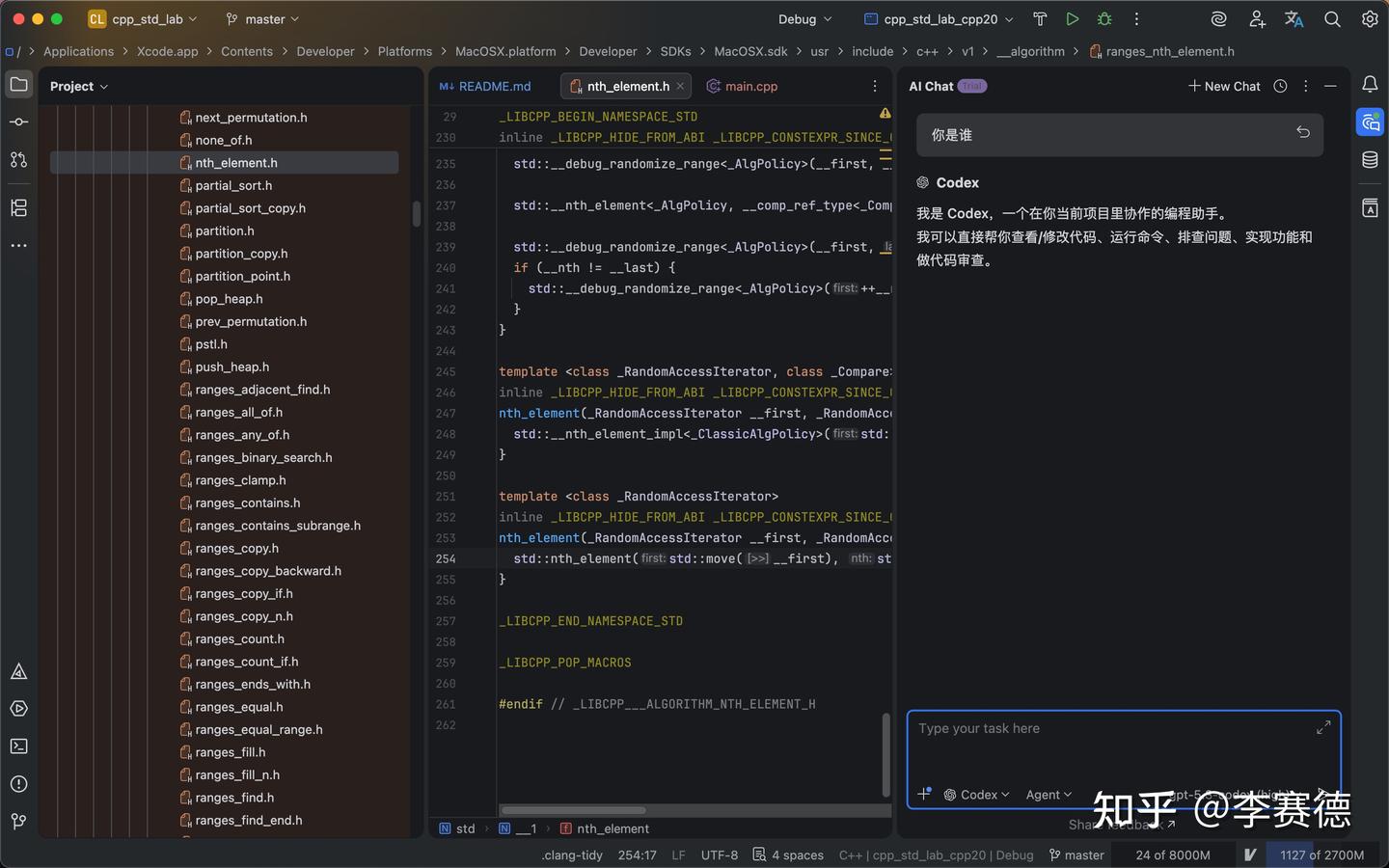1389x868 pixels.
Task: Click the memory indicator 1127 of 2700M
Action: click(x=1321, y=854)
